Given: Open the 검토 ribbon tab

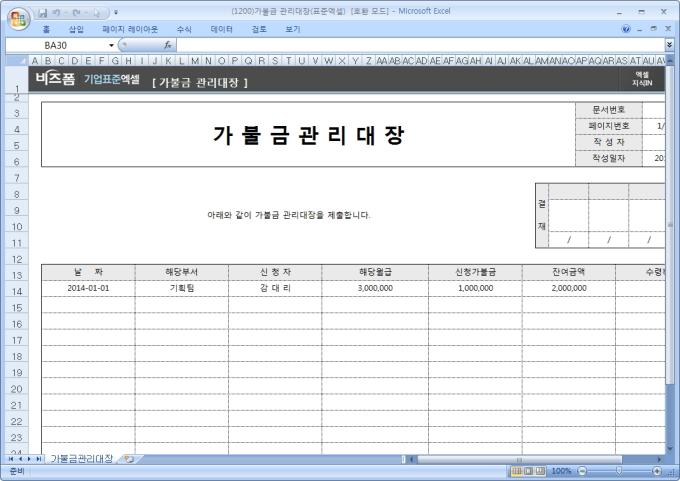Looking at the screenshot, I should (x=259, y=29).
